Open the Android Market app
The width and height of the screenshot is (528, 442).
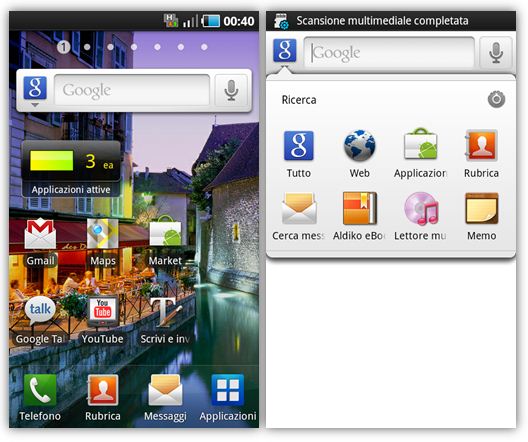click(x=165, y=242)
